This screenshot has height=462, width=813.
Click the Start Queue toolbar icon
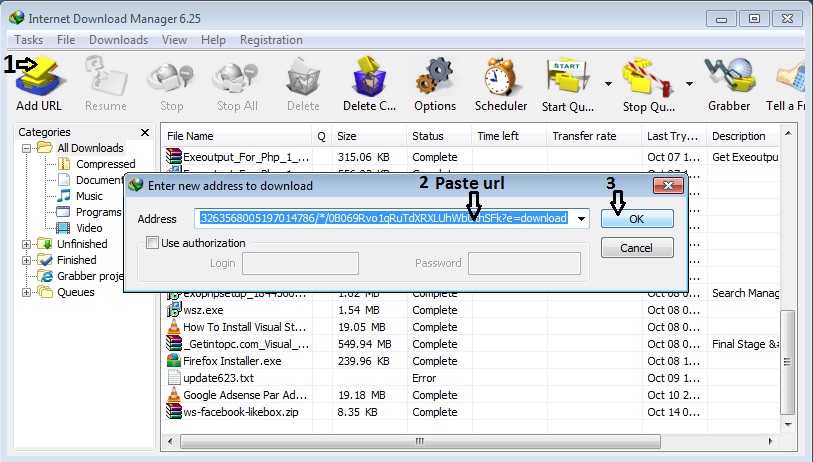567,78
